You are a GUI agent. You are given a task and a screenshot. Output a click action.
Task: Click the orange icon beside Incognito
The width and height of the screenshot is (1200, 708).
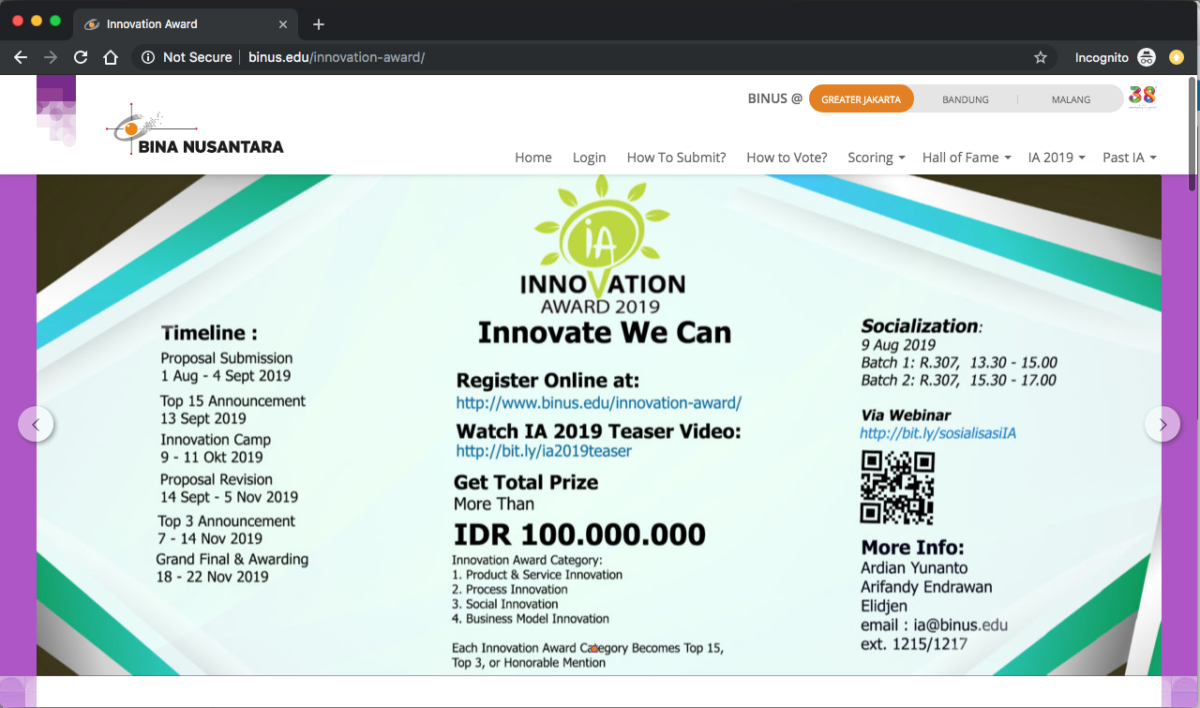(x=1176, y=57)
